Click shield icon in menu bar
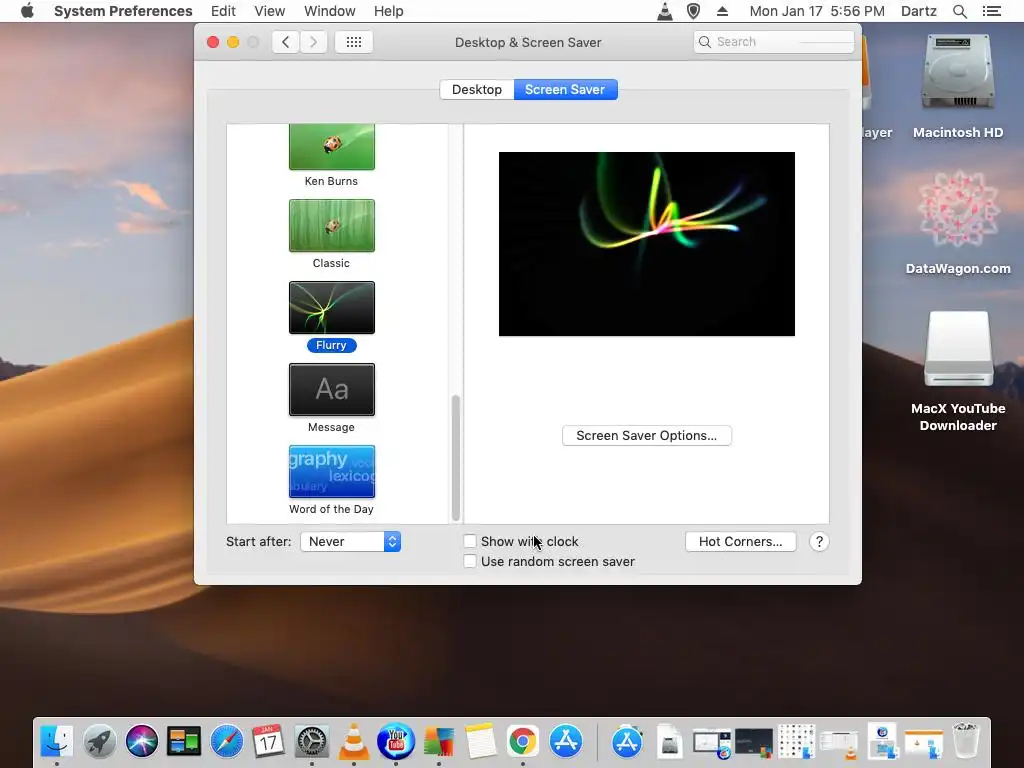The width and height of the screenshot is (1024, 768). click(x=694, y=11)
